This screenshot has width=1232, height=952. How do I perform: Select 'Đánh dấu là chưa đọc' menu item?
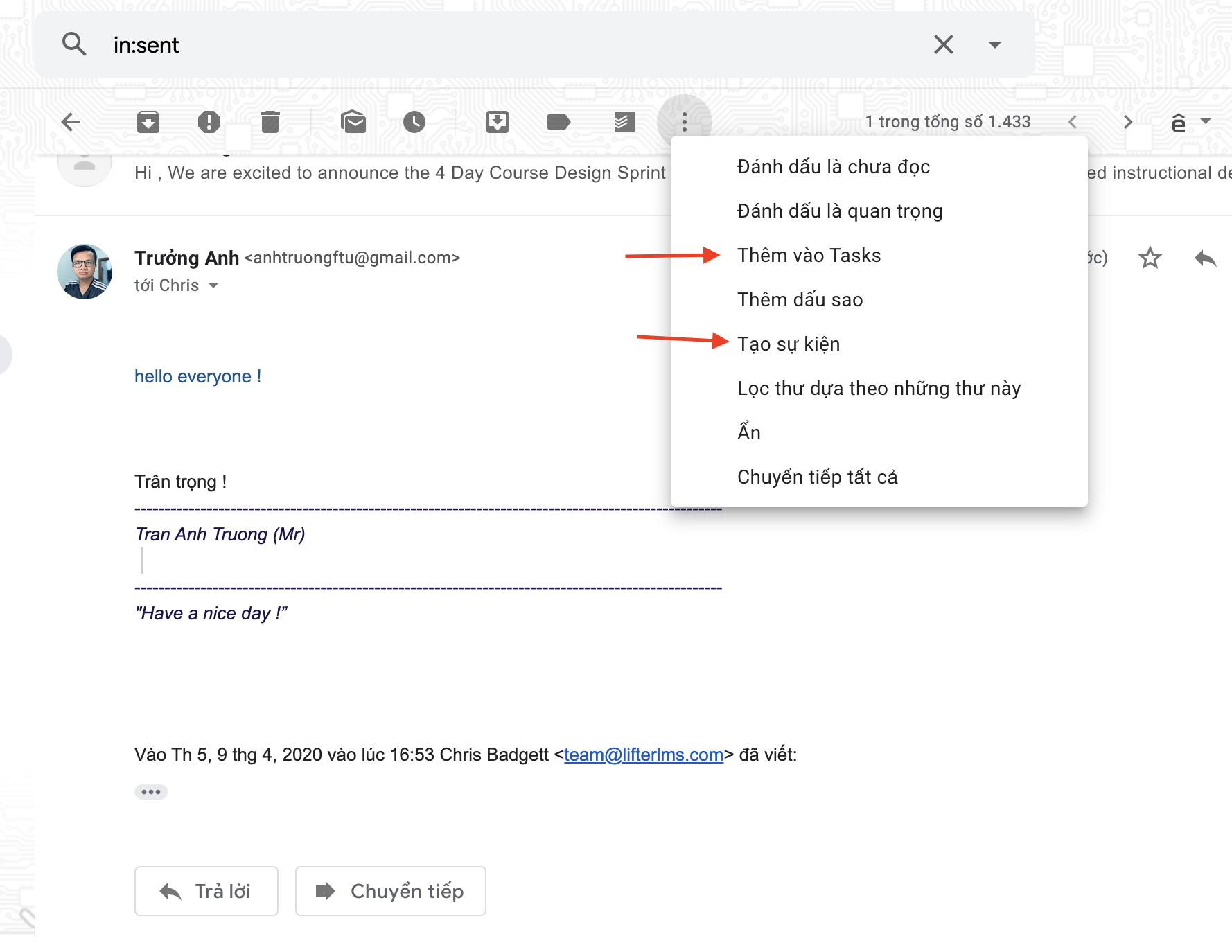(x=833, y=167)
